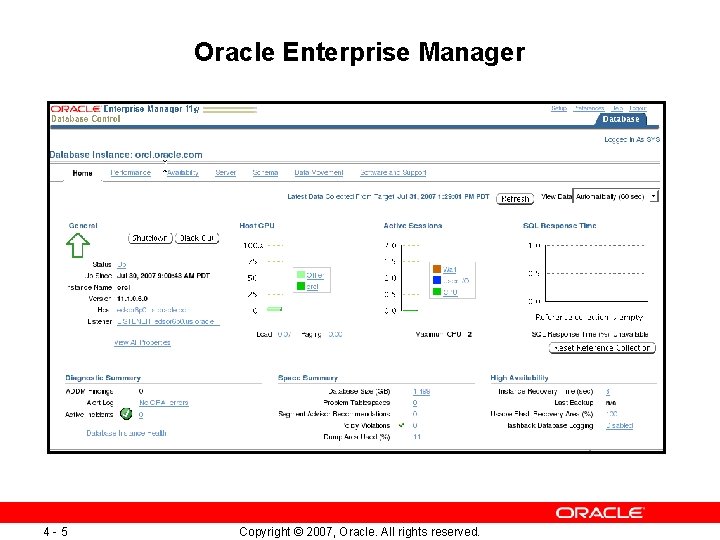Open the Setup link
720x540 pixels.
559,108
